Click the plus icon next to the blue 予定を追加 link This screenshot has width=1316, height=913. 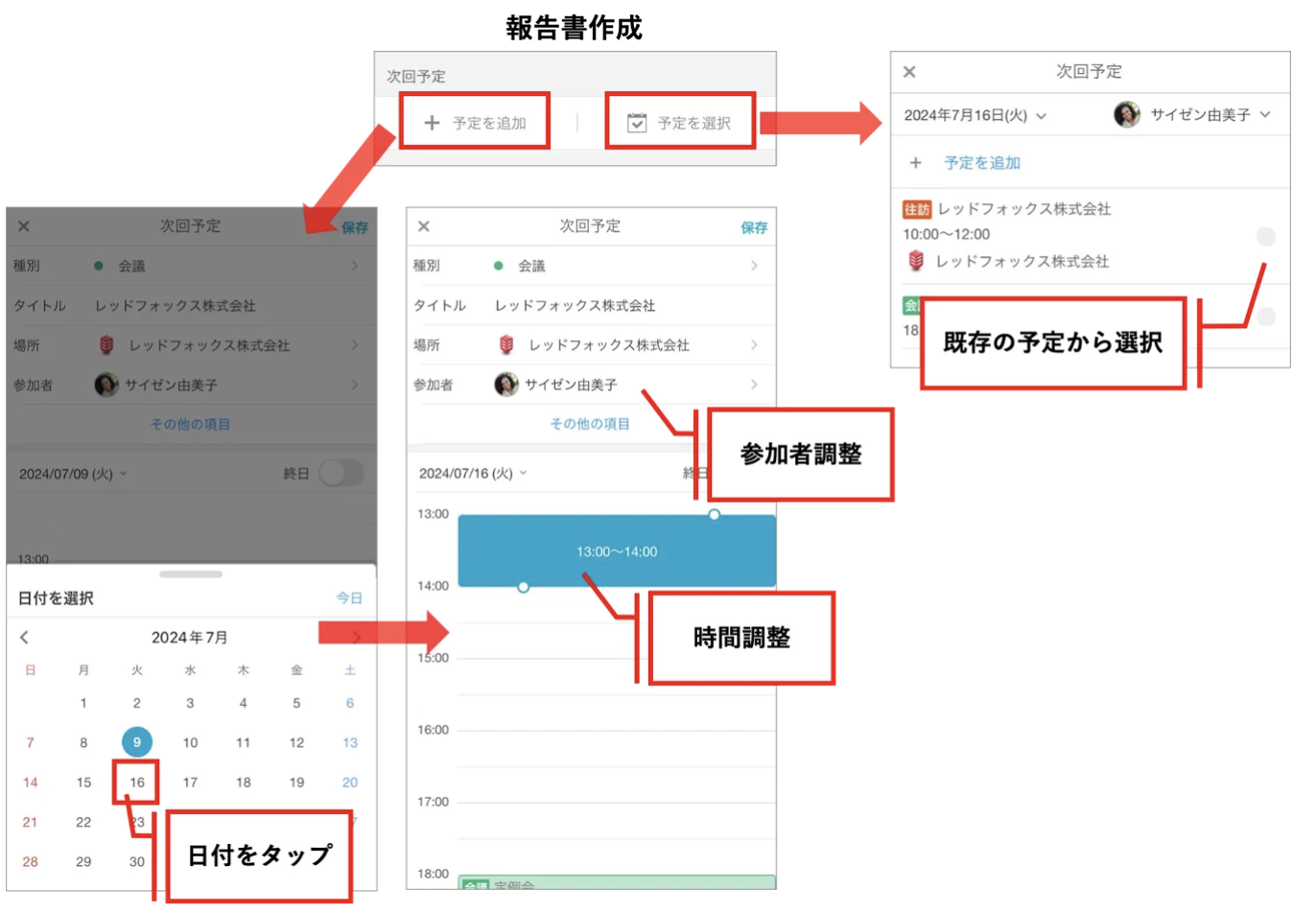916,163
